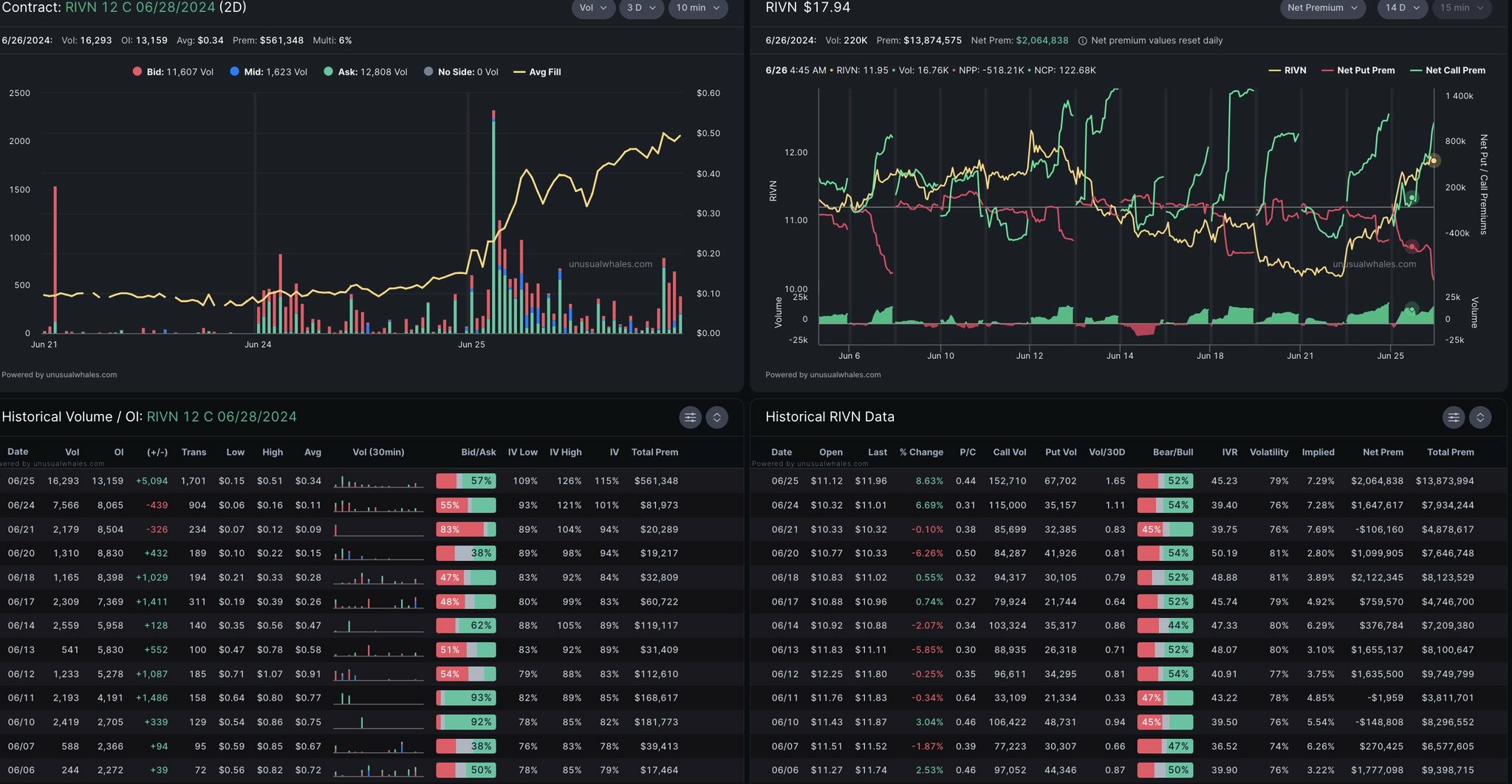Toggle Net Call Prem line visibility
The width and height of the screenshot is (1512, 784).
[1447, 70]
